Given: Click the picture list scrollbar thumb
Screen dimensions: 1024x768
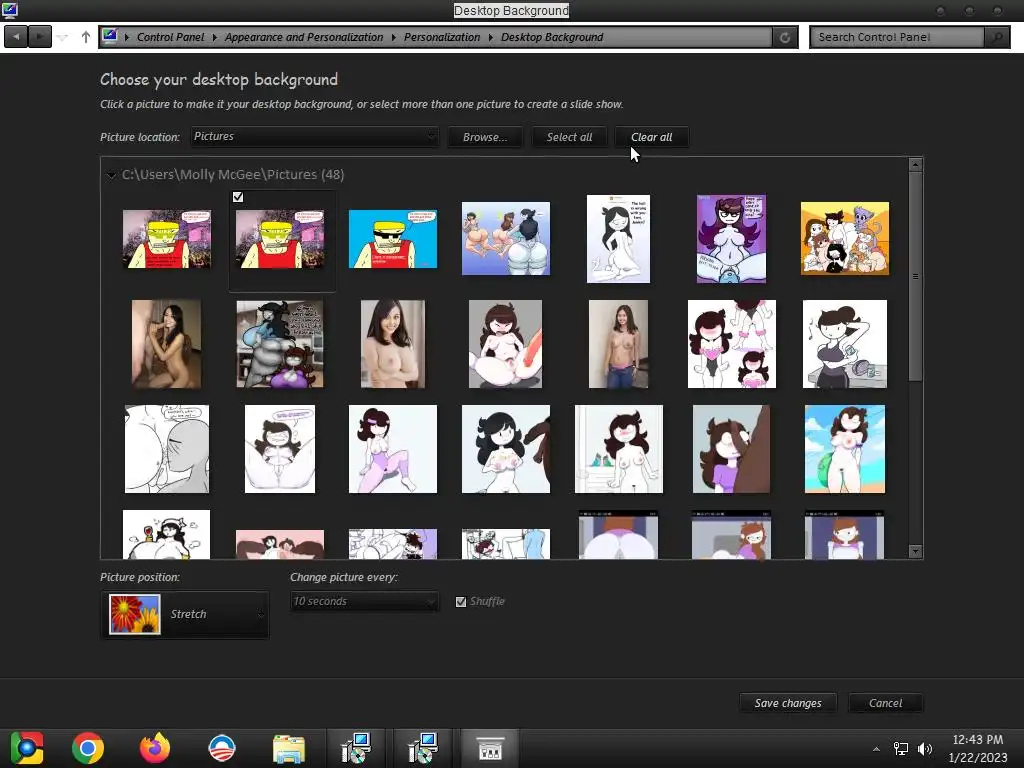Looking at the screenshot, I should (916, 276).
